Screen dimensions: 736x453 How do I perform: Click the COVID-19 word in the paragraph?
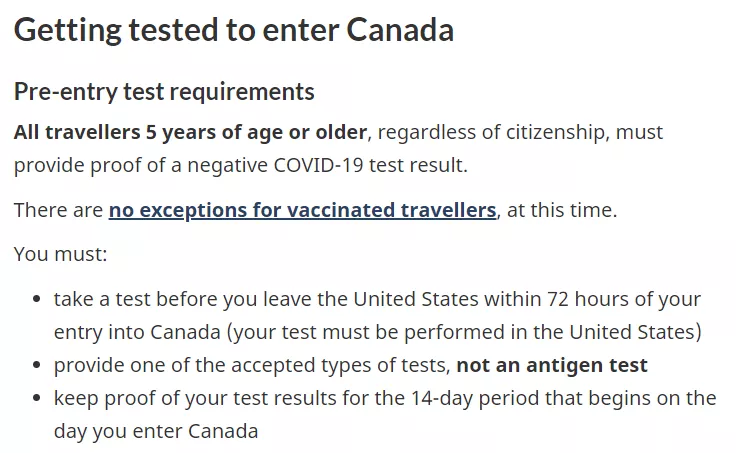318,165
